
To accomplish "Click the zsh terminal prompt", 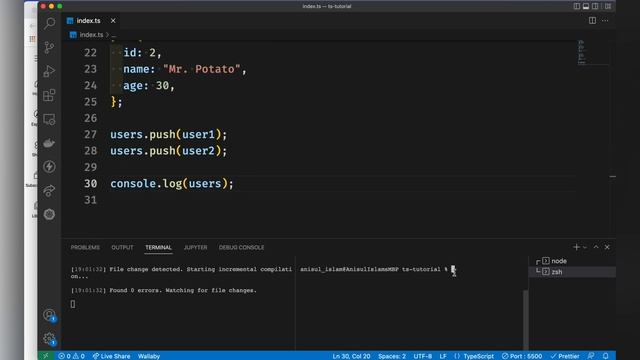I will [x=374, y=269].
